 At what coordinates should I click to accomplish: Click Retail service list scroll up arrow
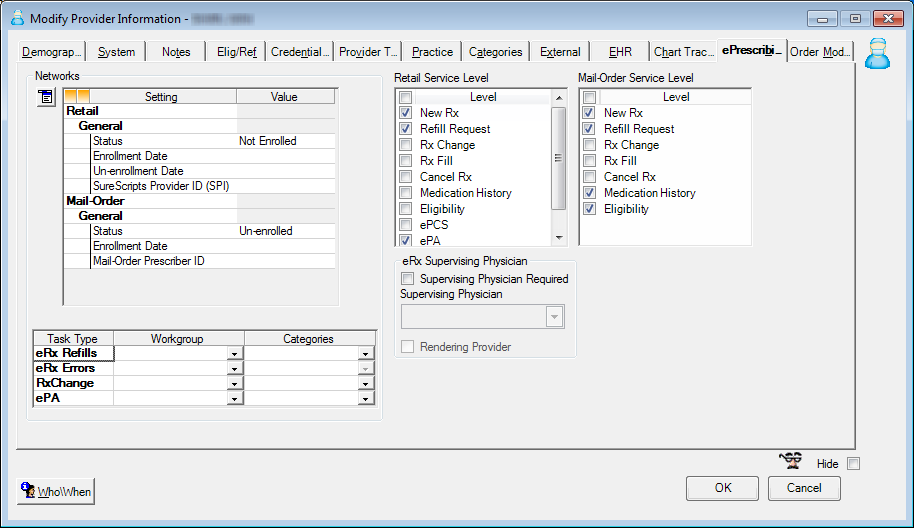tap(559, 97)
